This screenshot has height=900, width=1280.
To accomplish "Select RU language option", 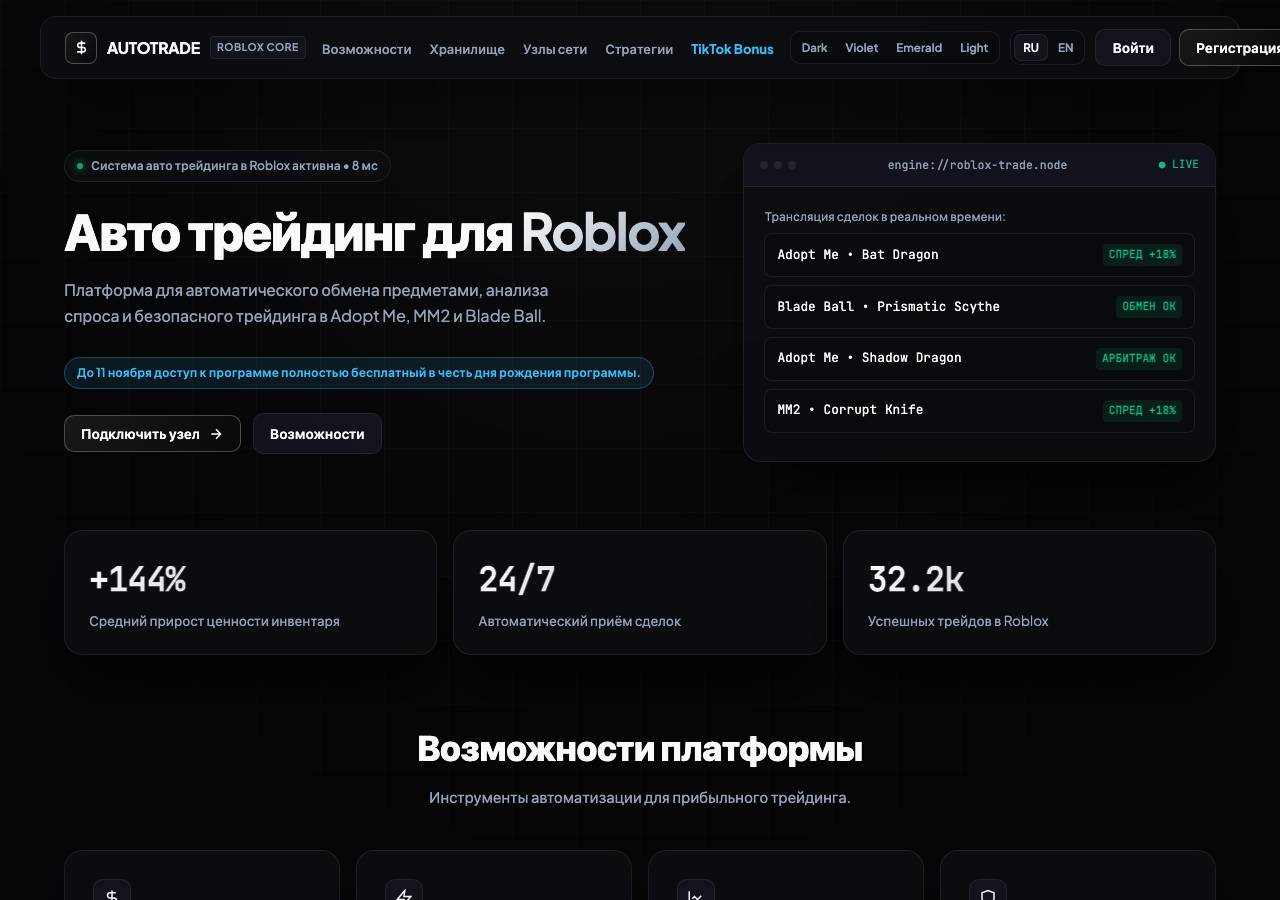I will tap(1031, 48).
